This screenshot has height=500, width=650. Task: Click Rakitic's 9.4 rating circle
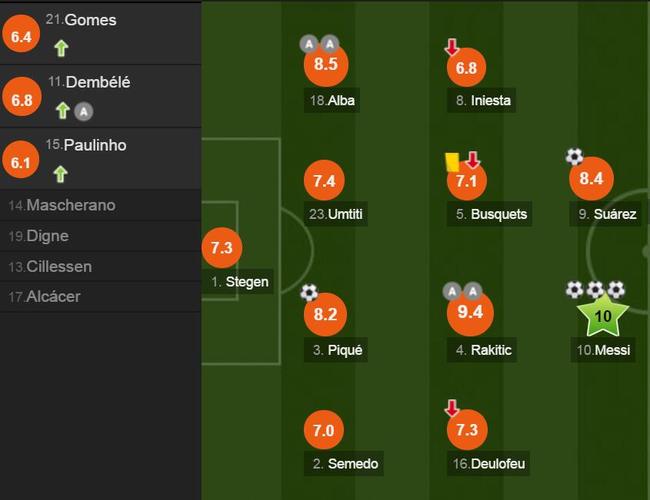[470, 312]
